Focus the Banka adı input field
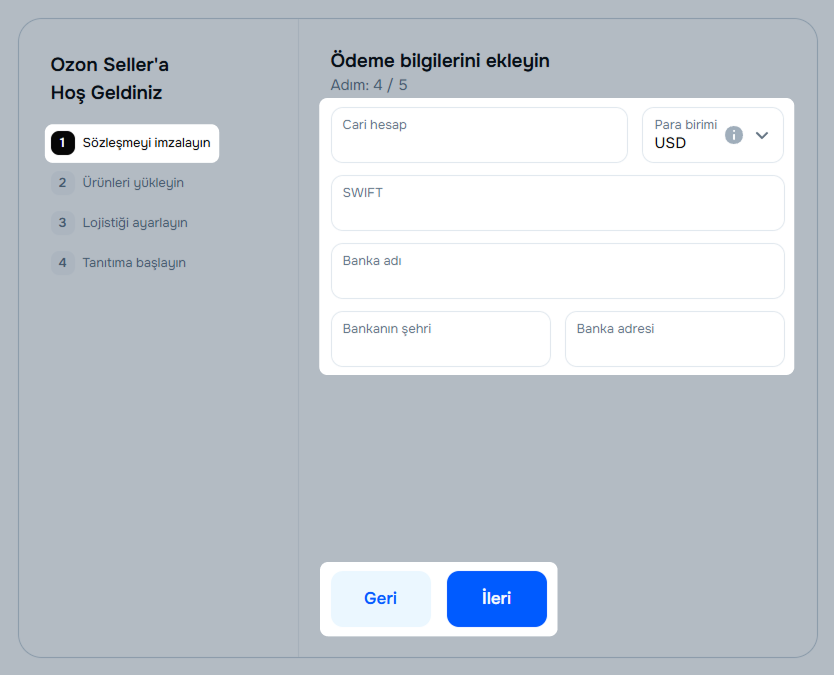The width and height of the screenshot is (834, 675). [557, 271]
